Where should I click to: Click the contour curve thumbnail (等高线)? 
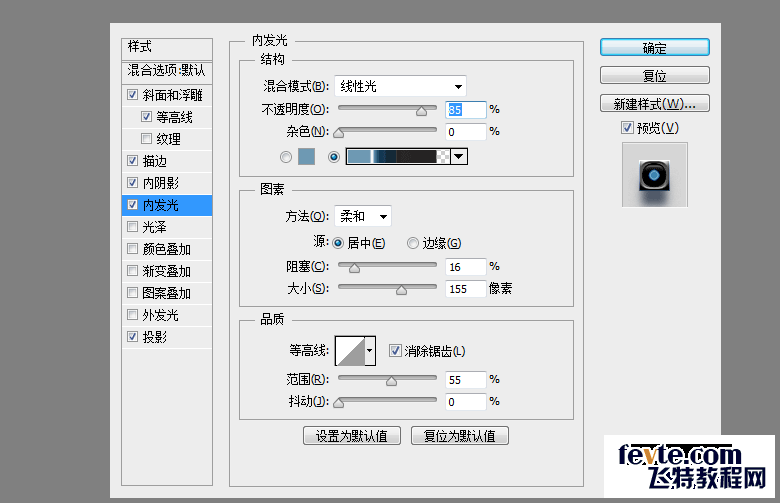tap(350, 351)
